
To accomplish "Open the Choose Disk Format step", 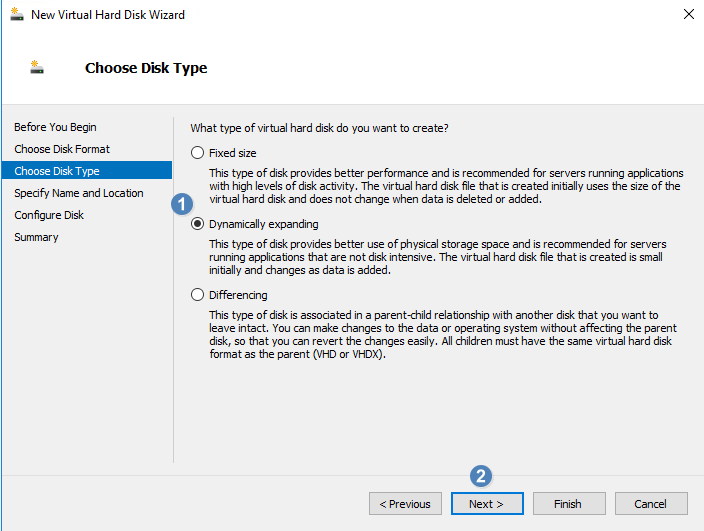I will (62, 149).
